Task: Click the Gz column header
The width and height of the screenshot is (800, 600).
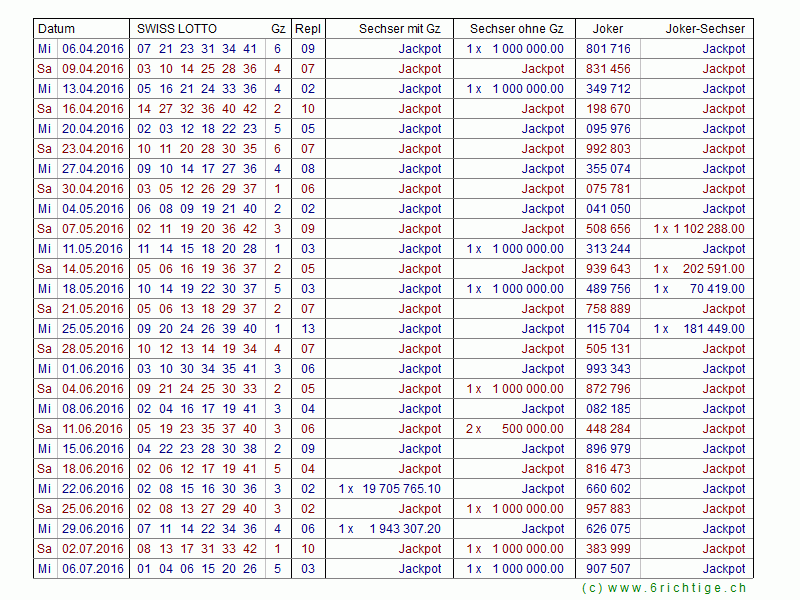Action: pyautogui.click(x=278, y=29)
